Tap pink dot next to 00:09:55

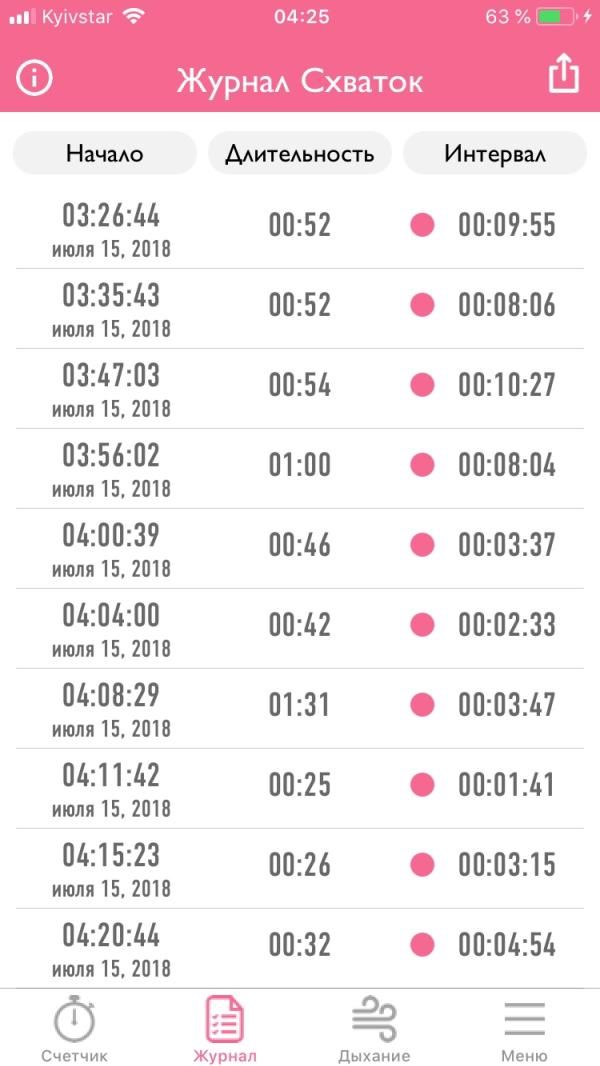pos(422,224)
